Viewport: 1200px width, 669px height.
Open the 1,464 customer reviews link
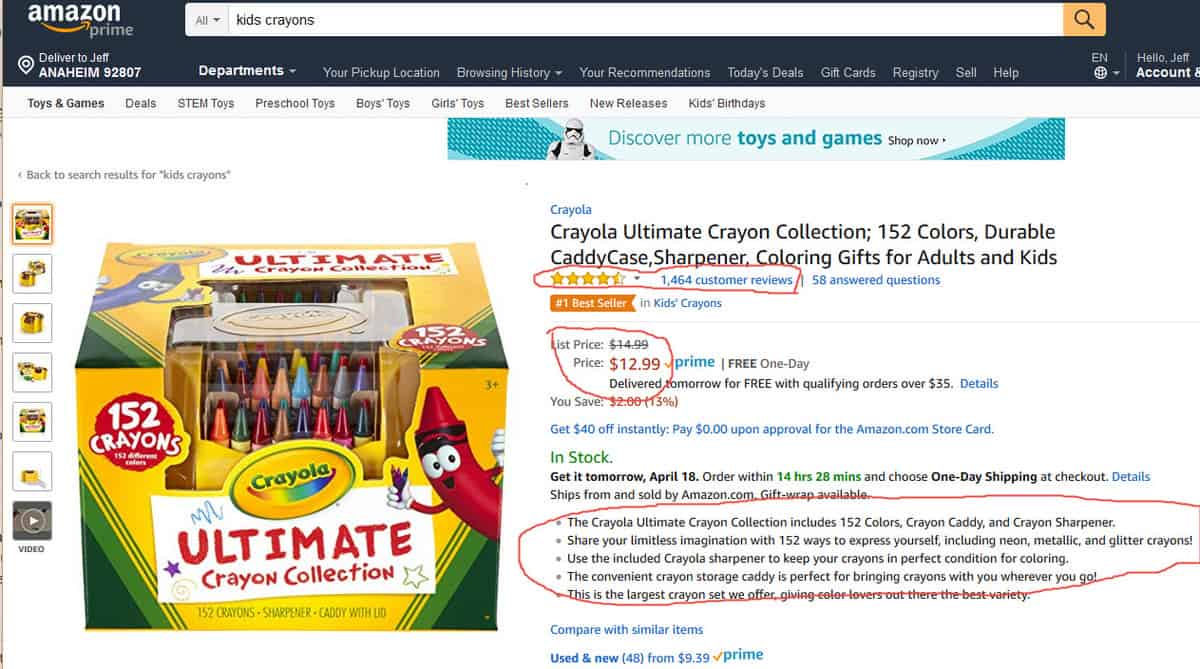726,280
